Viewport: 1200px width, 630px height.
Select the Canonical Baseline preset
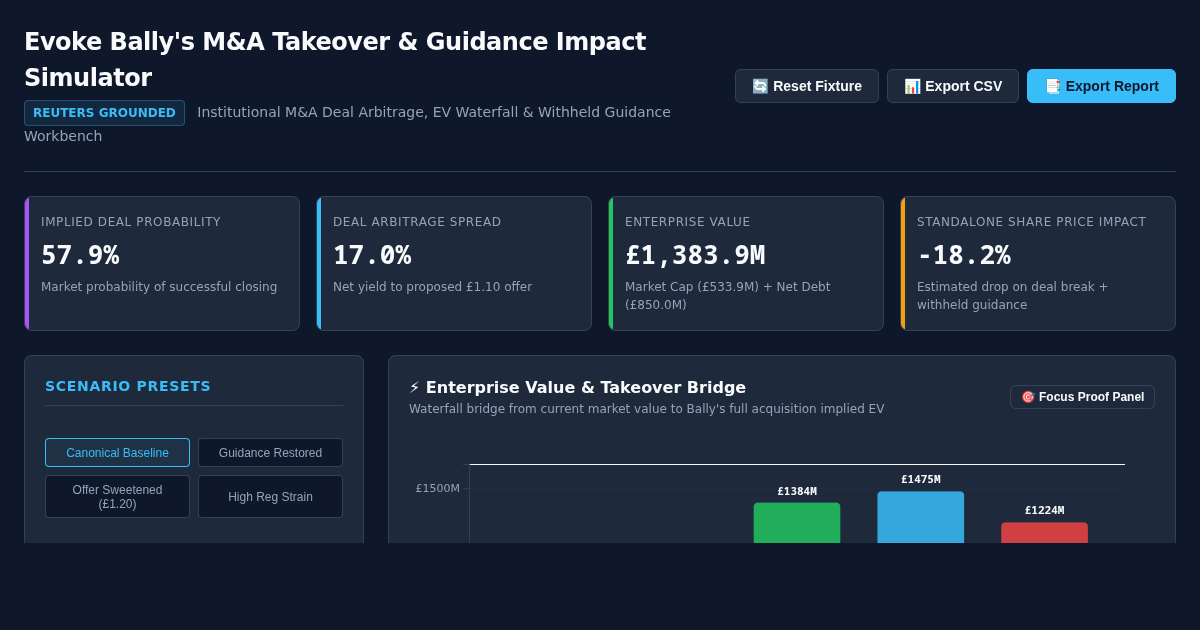117,453
